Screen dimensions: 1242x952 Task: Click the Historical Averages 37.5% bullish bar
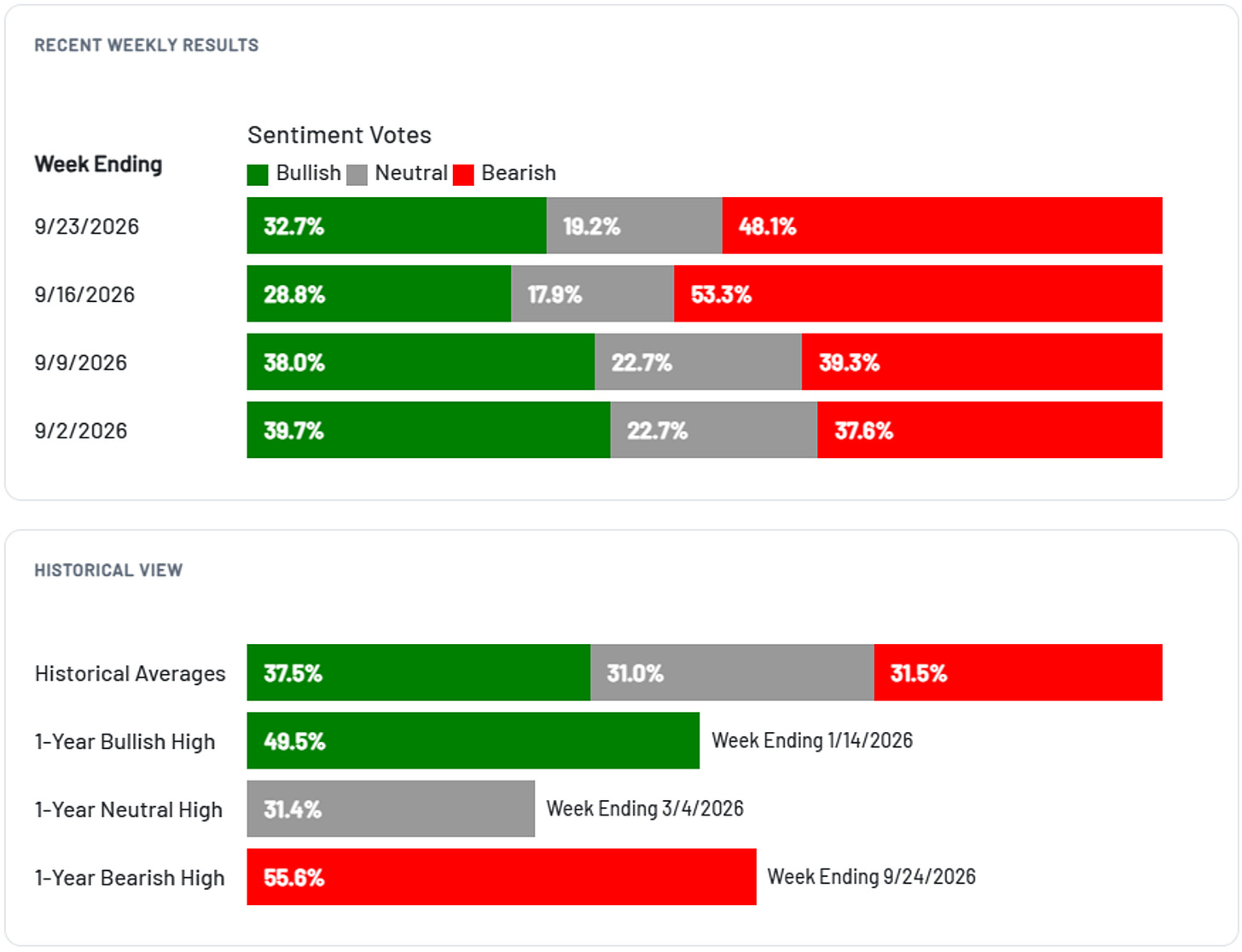(419, 673)
